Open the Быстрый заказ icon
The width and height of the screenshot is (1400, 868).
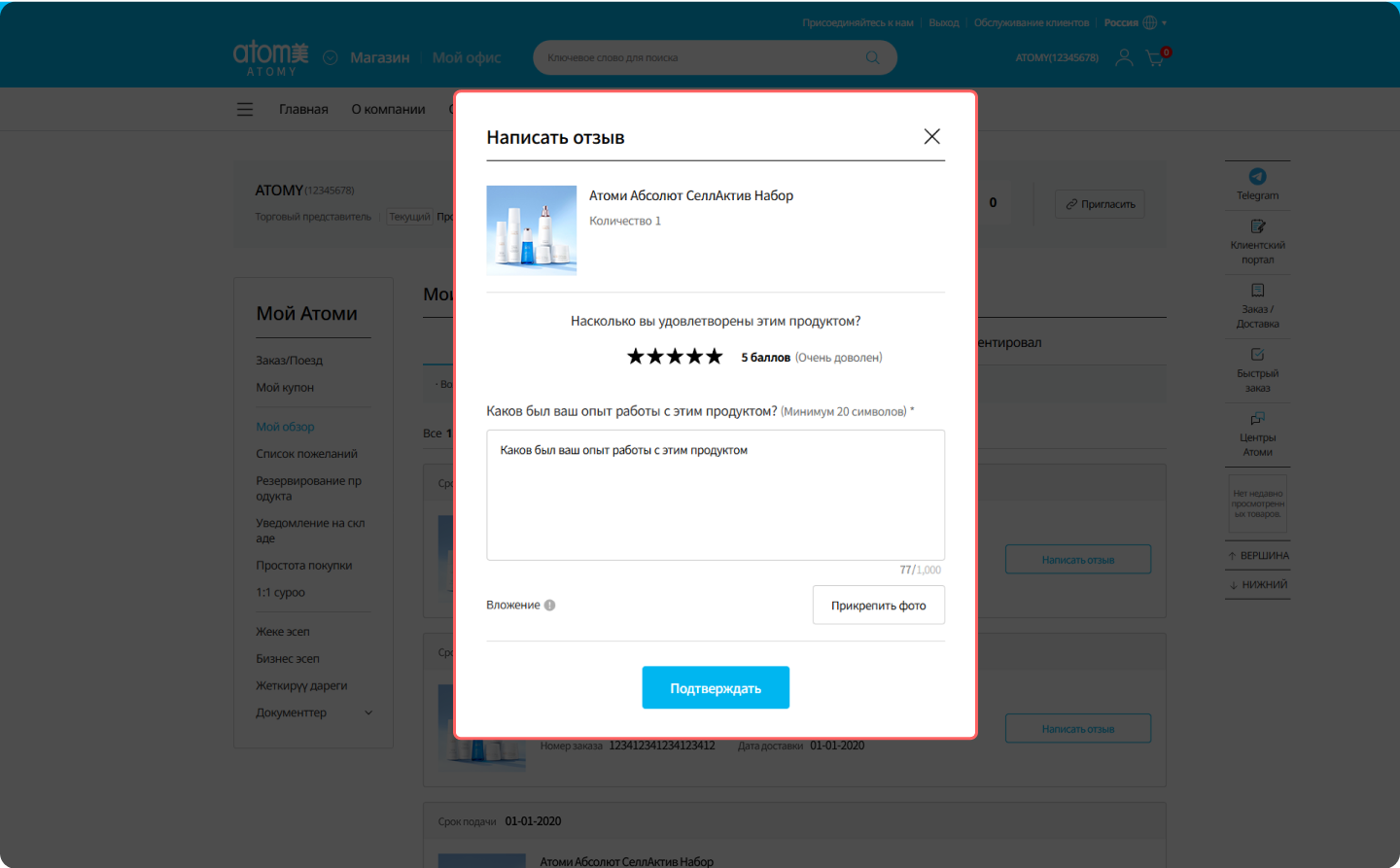(1257, 355)
